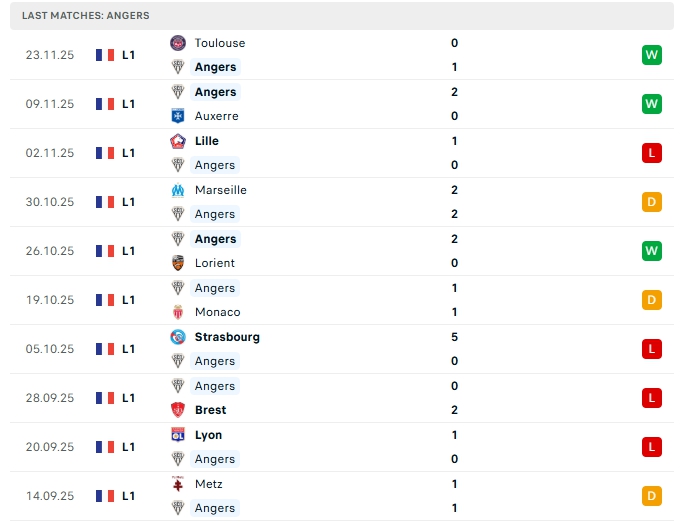Click the Brest club crest icon
Screen dimensions: 684x523
tap(178, 410)
